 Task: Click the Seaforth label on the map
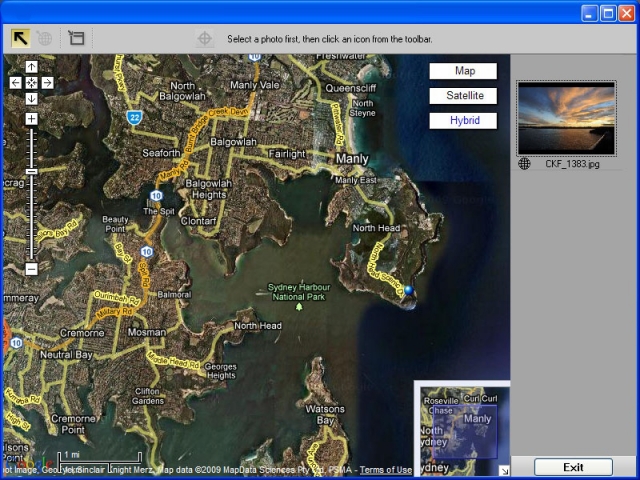161,153
